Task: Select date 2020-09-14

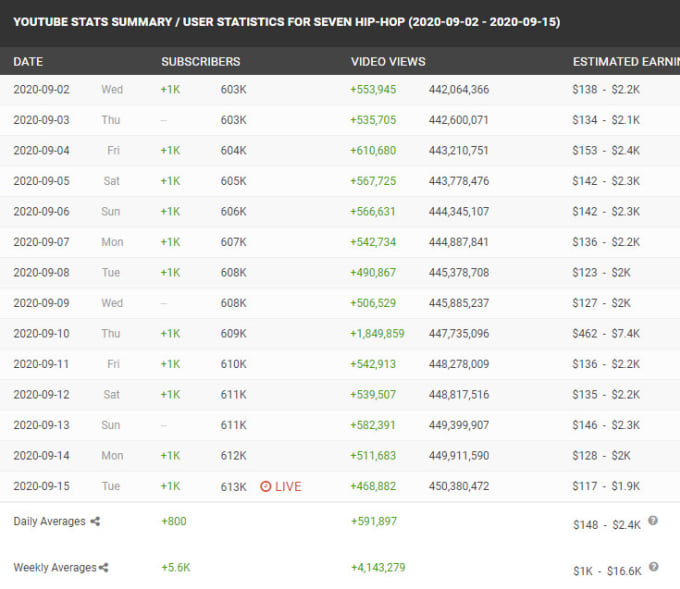Action: click(x=41, y=456)
